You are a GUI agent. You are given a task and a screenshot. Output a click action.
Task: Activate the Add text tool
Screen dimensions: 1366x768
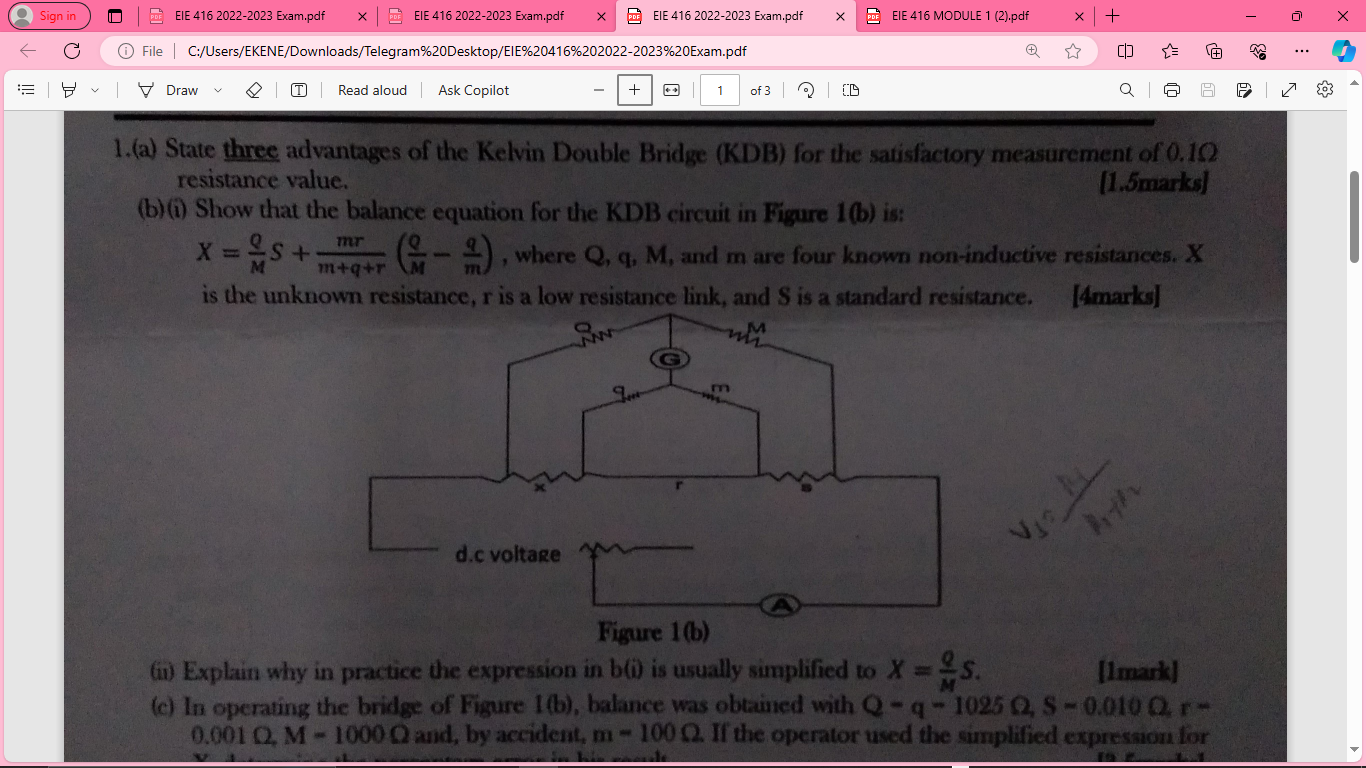click(297, 89)
